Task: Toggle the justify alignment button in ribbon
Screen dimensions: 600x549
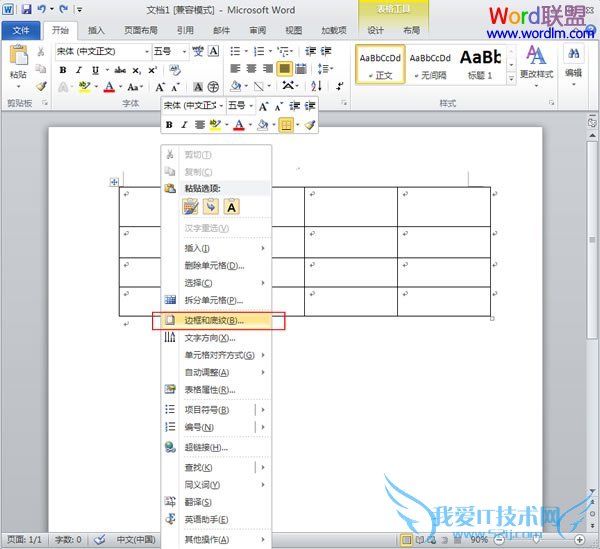Action: (284, 69)
